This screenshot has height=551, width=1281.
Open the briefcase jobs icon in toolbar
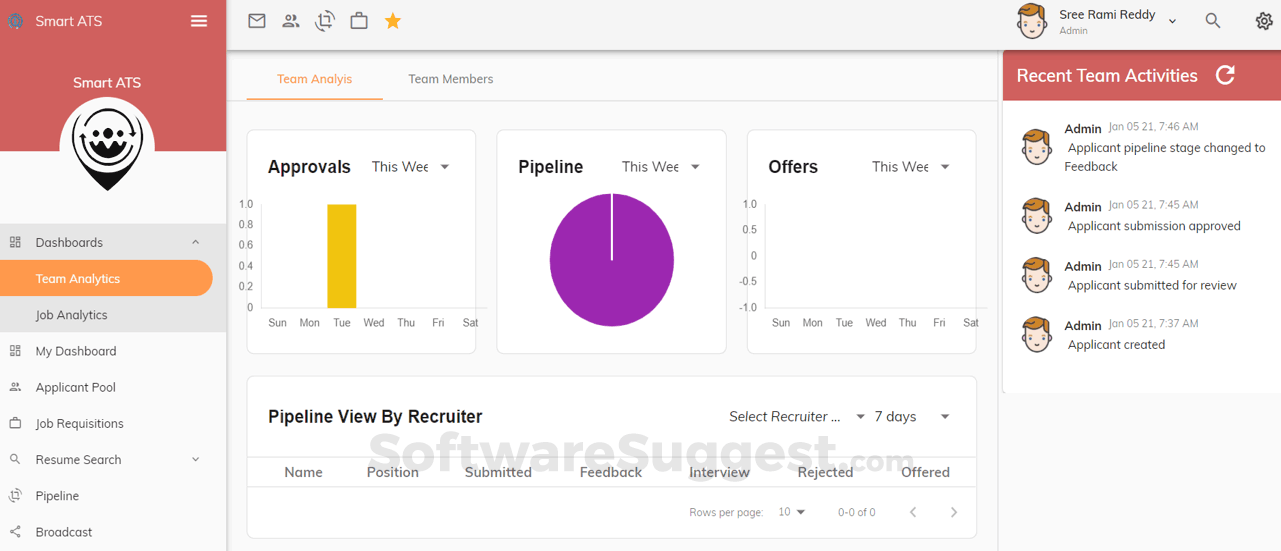point(359,21)
